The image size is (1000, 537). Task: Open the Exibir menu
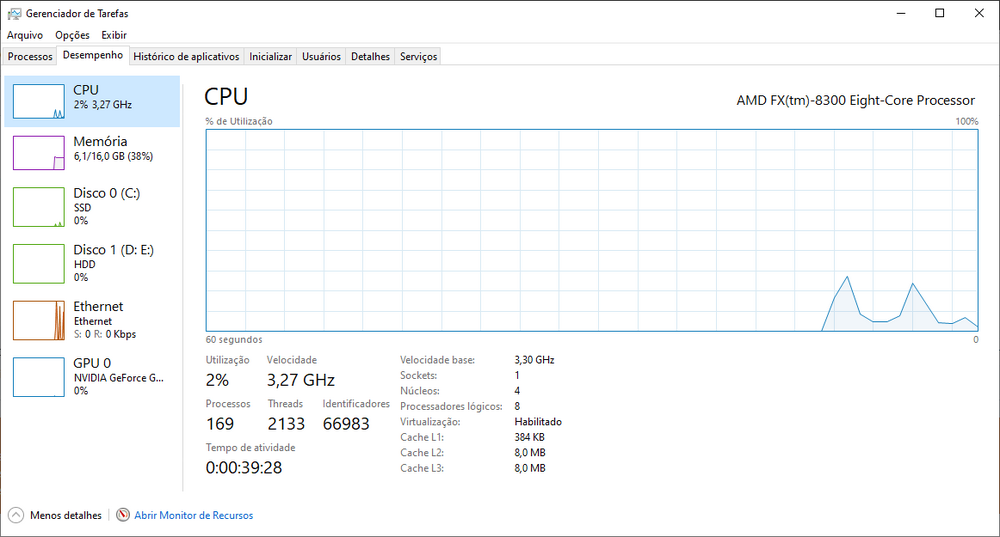point(113,35)
